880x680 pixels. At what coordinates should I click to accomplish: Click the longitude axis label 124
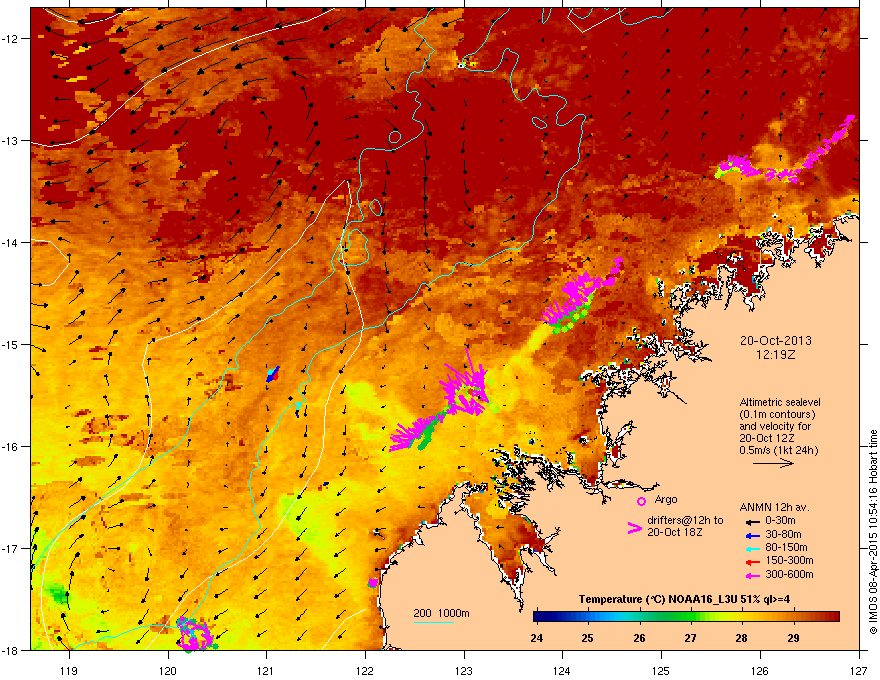(x=562, y=670)
